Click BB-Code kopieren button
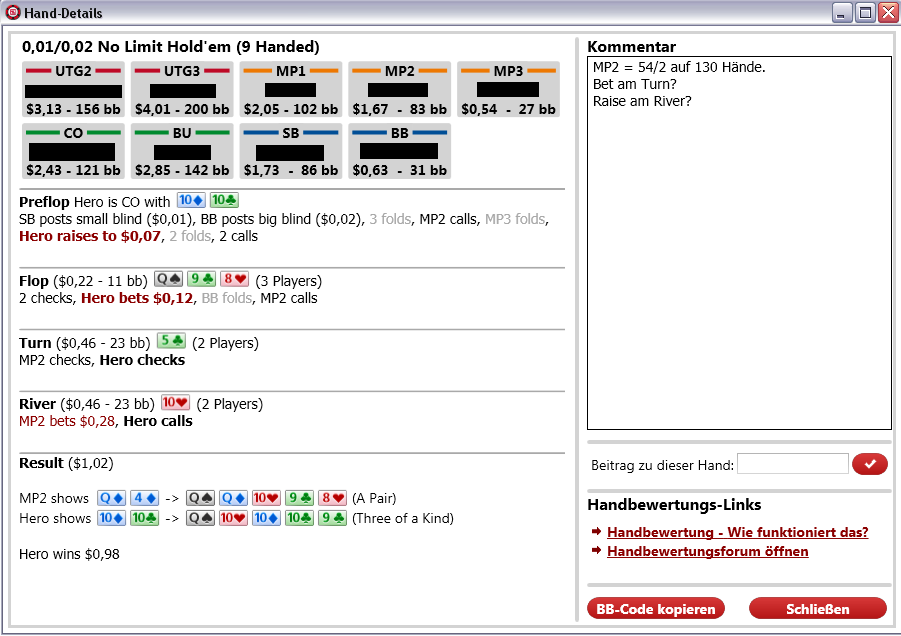Viewport: 901px width, 636px height. pos(656,609)
